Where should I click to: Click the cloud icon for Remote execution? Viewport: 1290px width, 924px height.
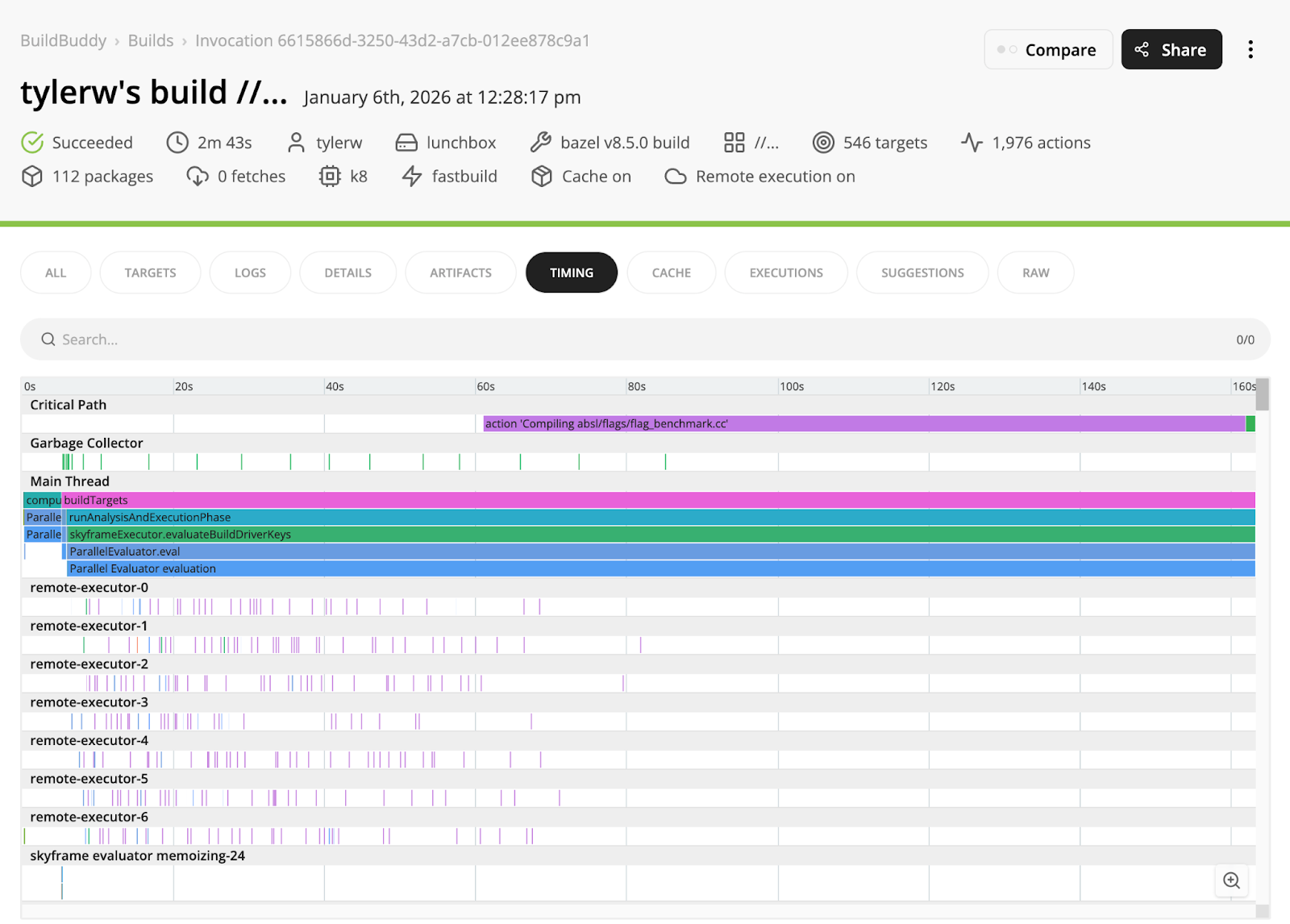676,177
